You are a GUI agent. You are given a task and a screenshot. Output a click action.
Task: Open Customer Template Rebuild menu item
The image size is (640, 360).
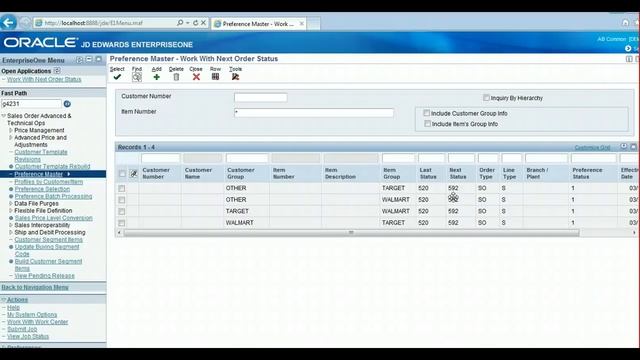click(x=52, y=167)
